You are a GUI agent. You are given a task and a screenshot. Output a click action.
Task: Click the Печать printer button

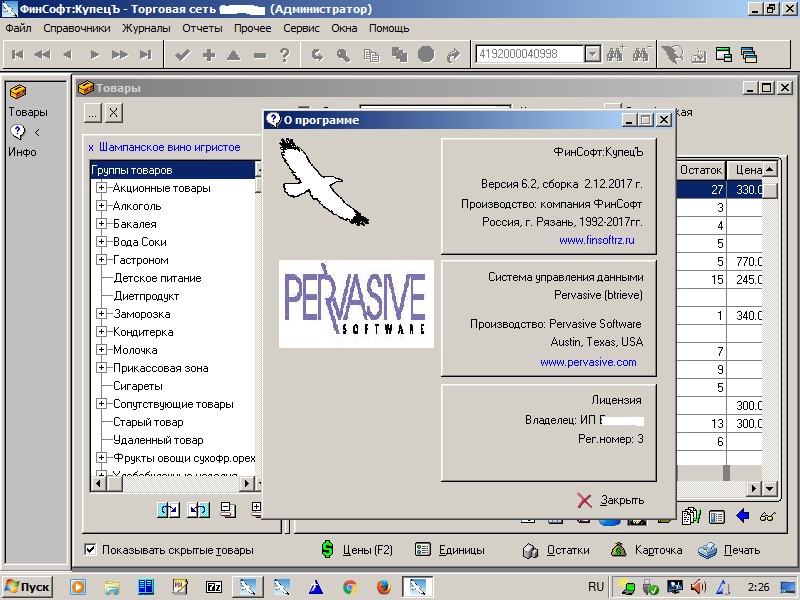pyautogui.click(x=729, y=550)
